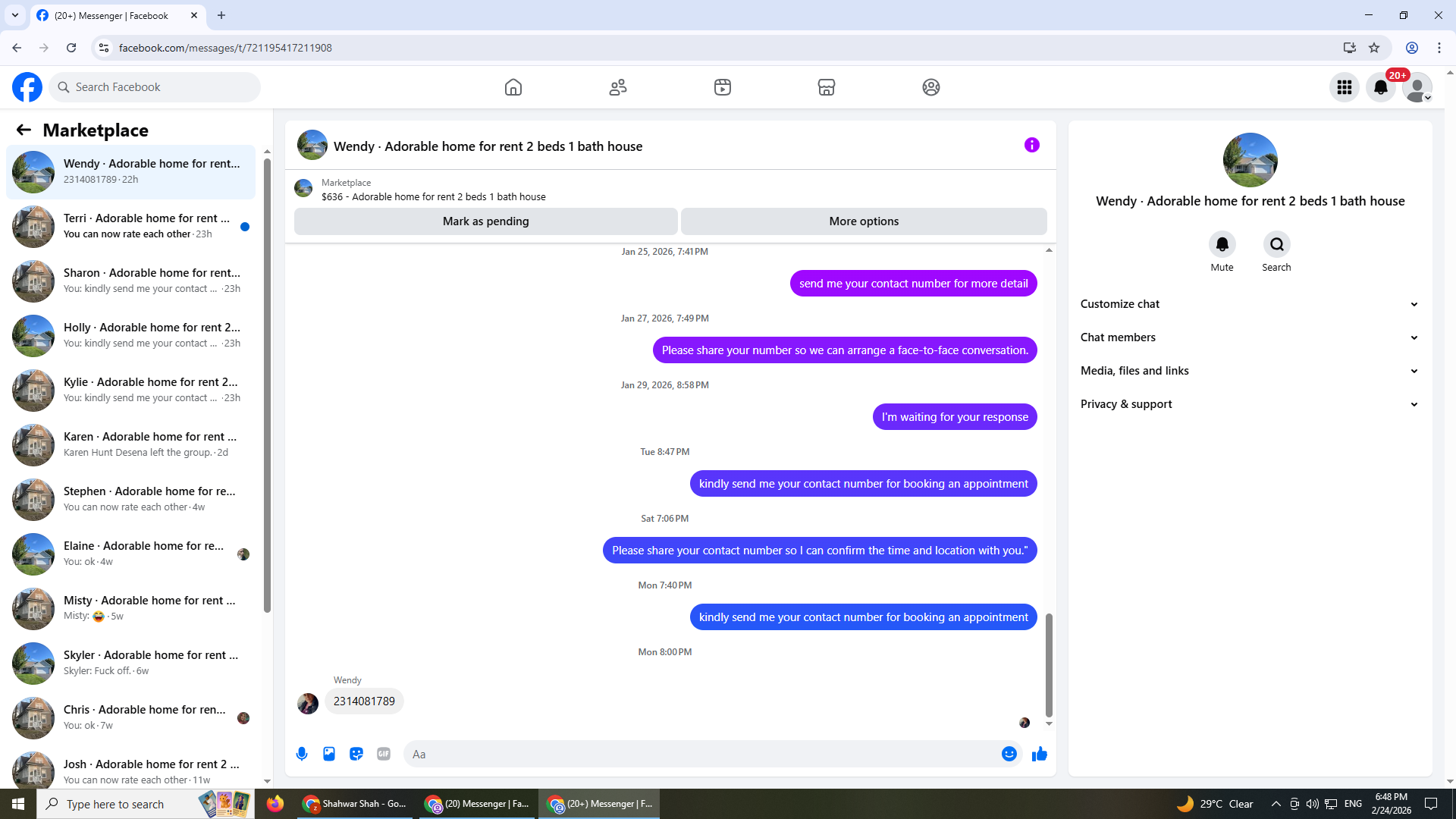Image resolution: width=1456 pixels, height=819 pixels.
Task: Click the Mark as pending button
Action: [485, 221]
